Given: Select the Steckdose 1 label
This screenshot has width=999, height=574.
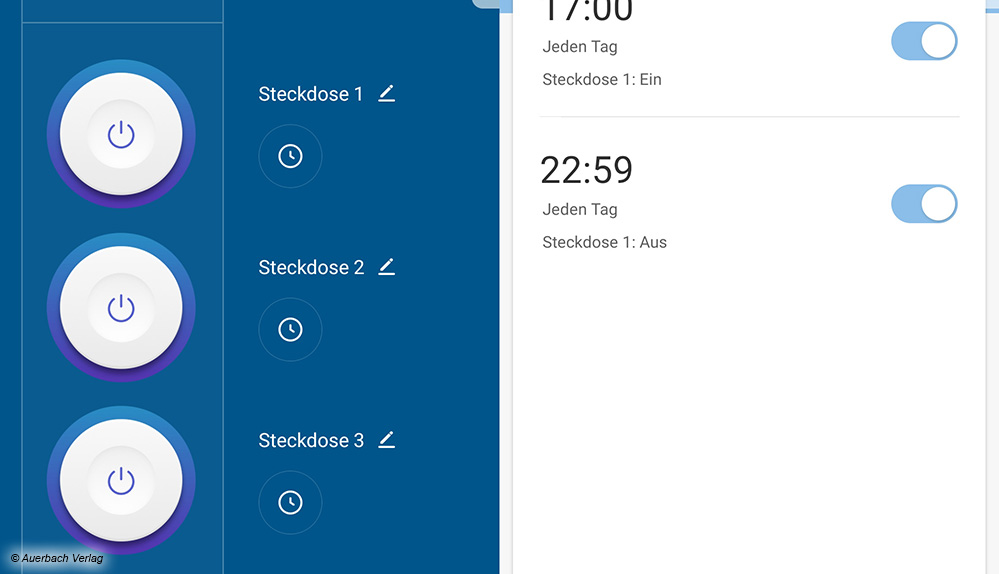Looking at the screenshot, I should tap(311, 94).
